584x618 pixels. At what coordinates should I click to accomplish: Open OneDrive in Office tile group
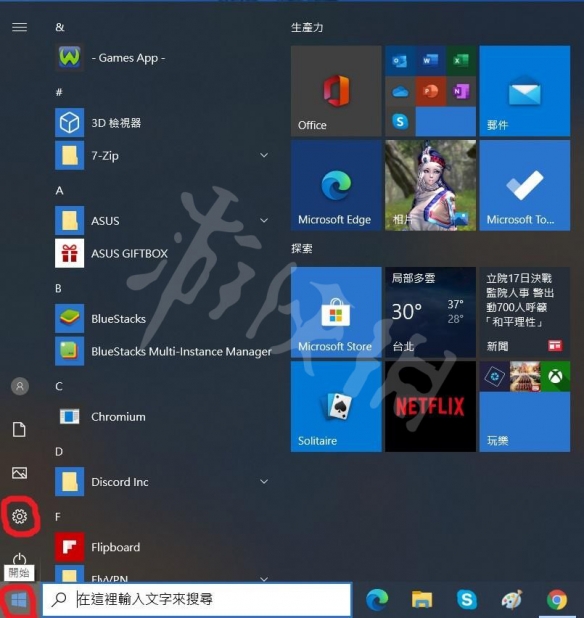point(400,91)
